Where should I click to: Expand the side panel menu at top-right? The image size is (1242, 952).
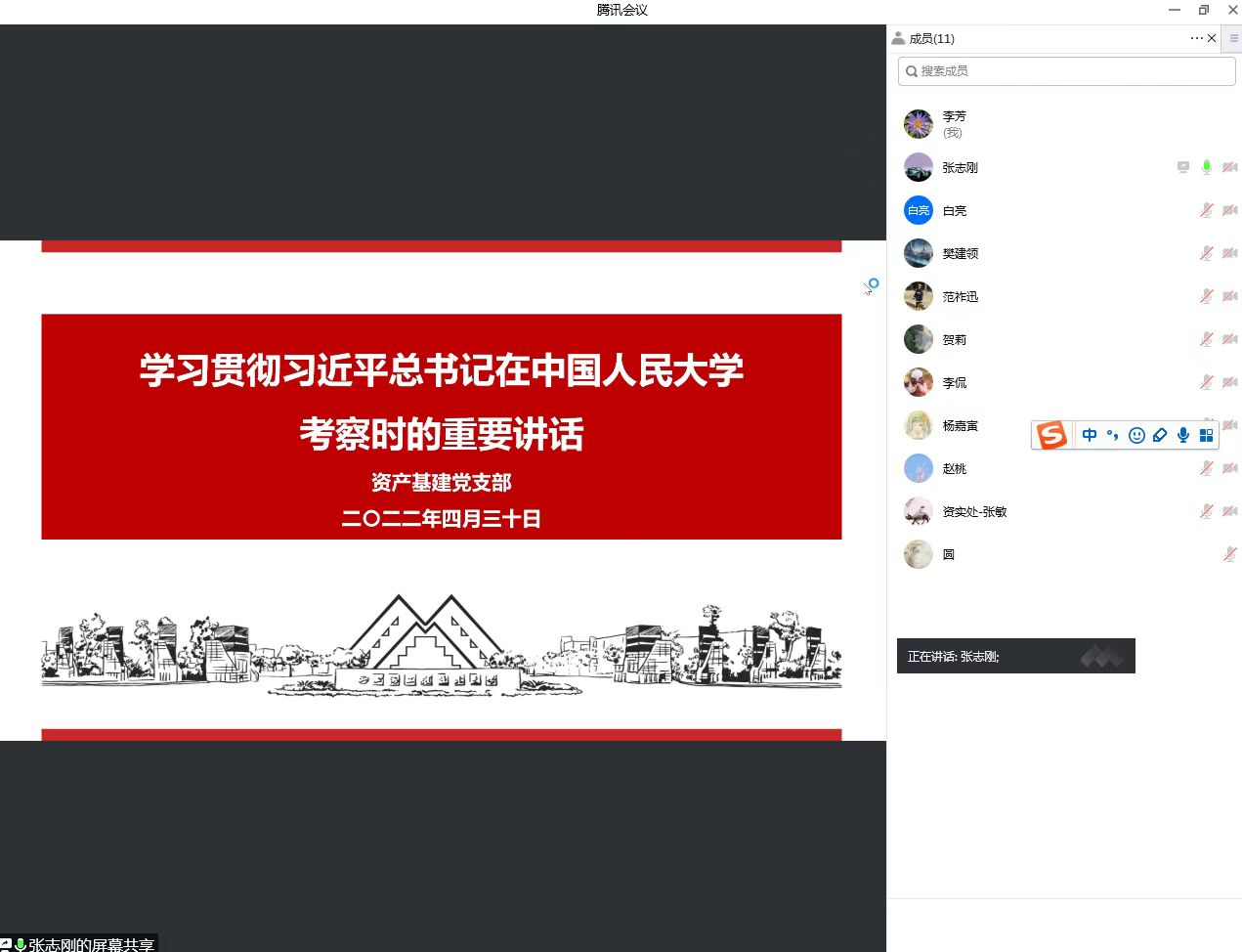(x=1233, y=38)
